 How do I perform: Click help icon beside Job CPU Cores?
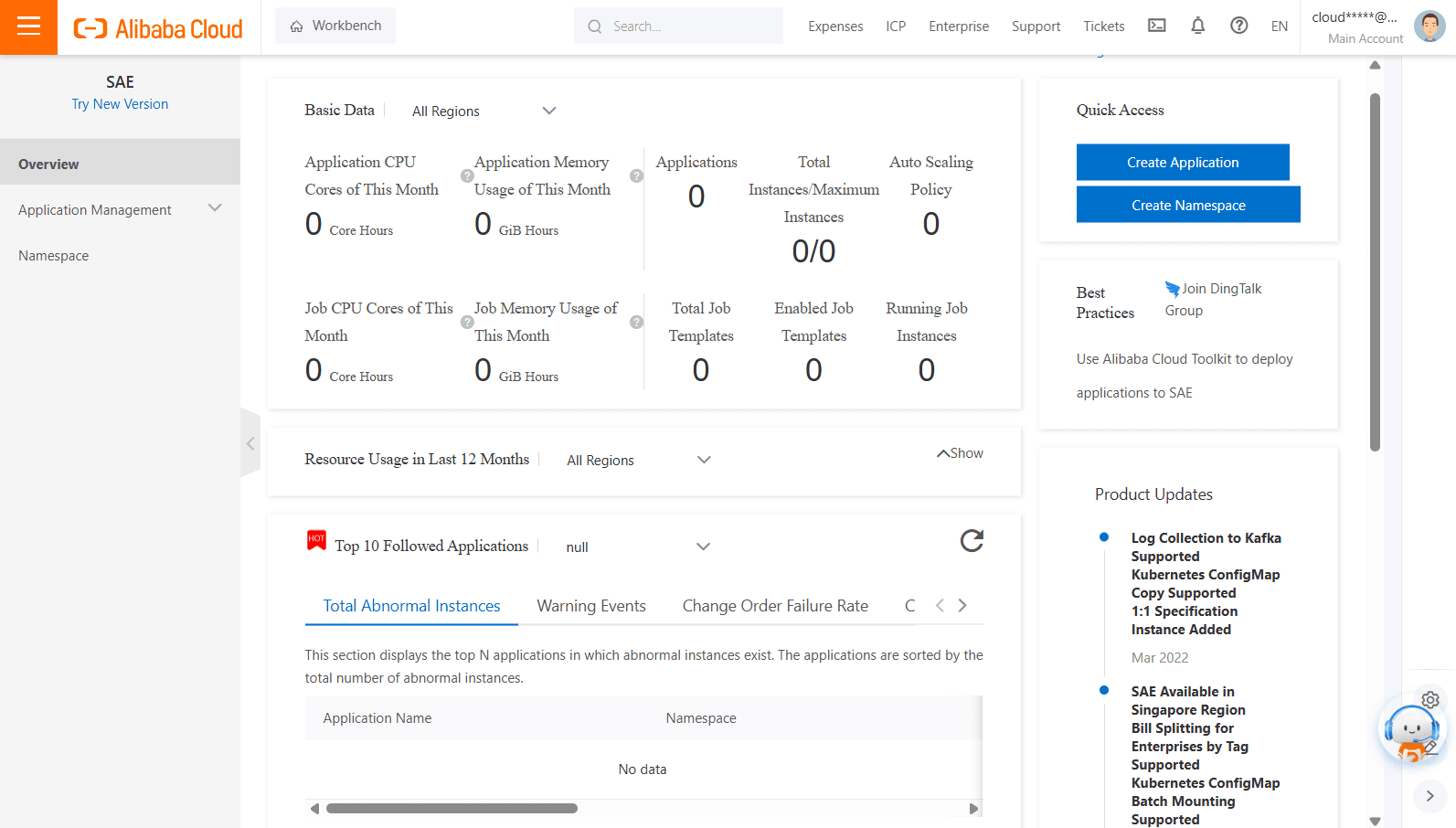pyautogui.click(x=467, y=322)
